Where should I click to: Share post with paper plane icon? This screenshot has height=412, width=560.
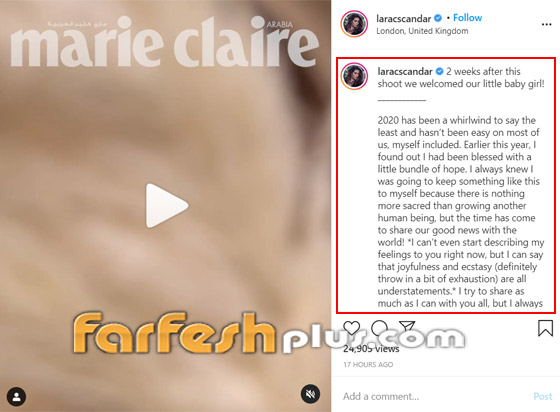(407, 327)
